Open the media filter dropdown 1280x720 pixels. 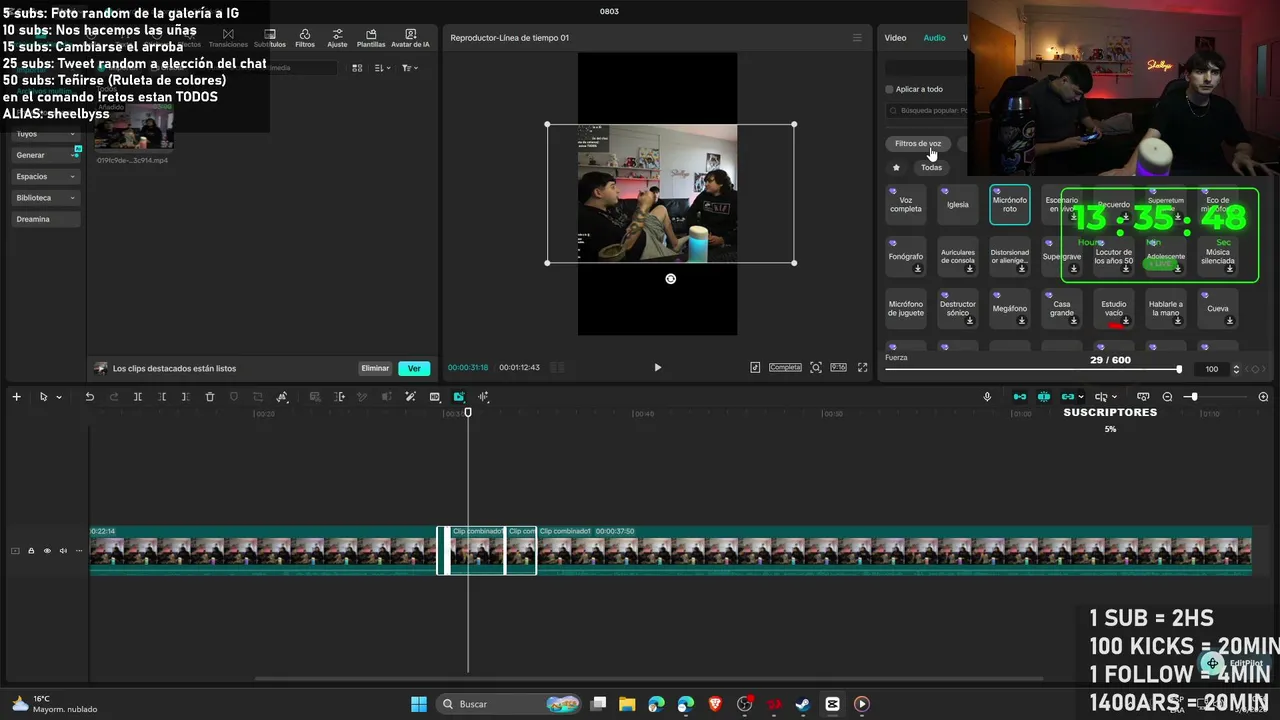(409, 68)
